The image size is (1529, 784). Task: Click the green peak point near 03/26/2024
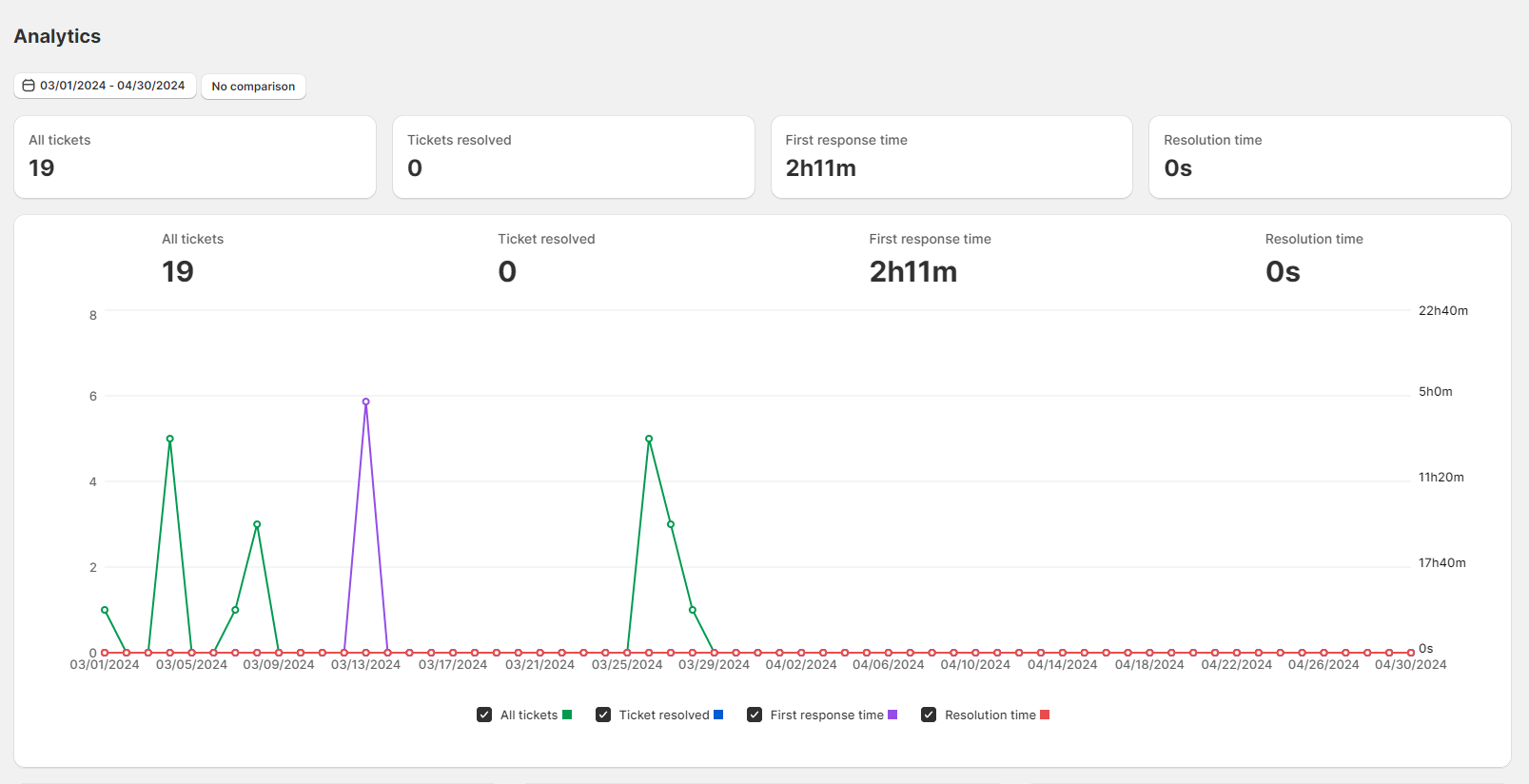pyautogui.click(x=649, y=439)
